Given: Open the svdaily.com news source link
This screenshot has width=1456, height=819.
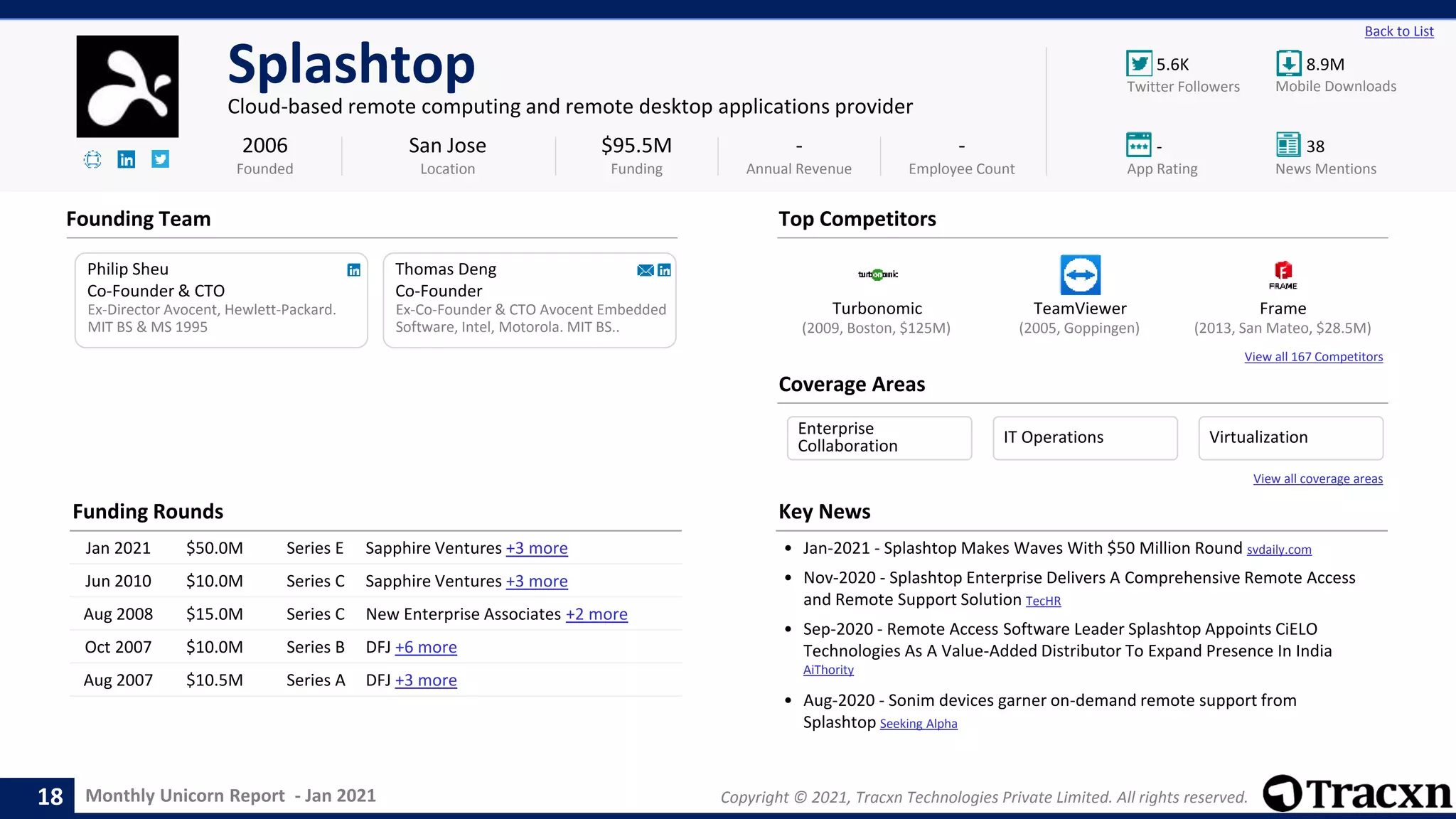Looking at the screenshot, I should (x=1279, y=550).
